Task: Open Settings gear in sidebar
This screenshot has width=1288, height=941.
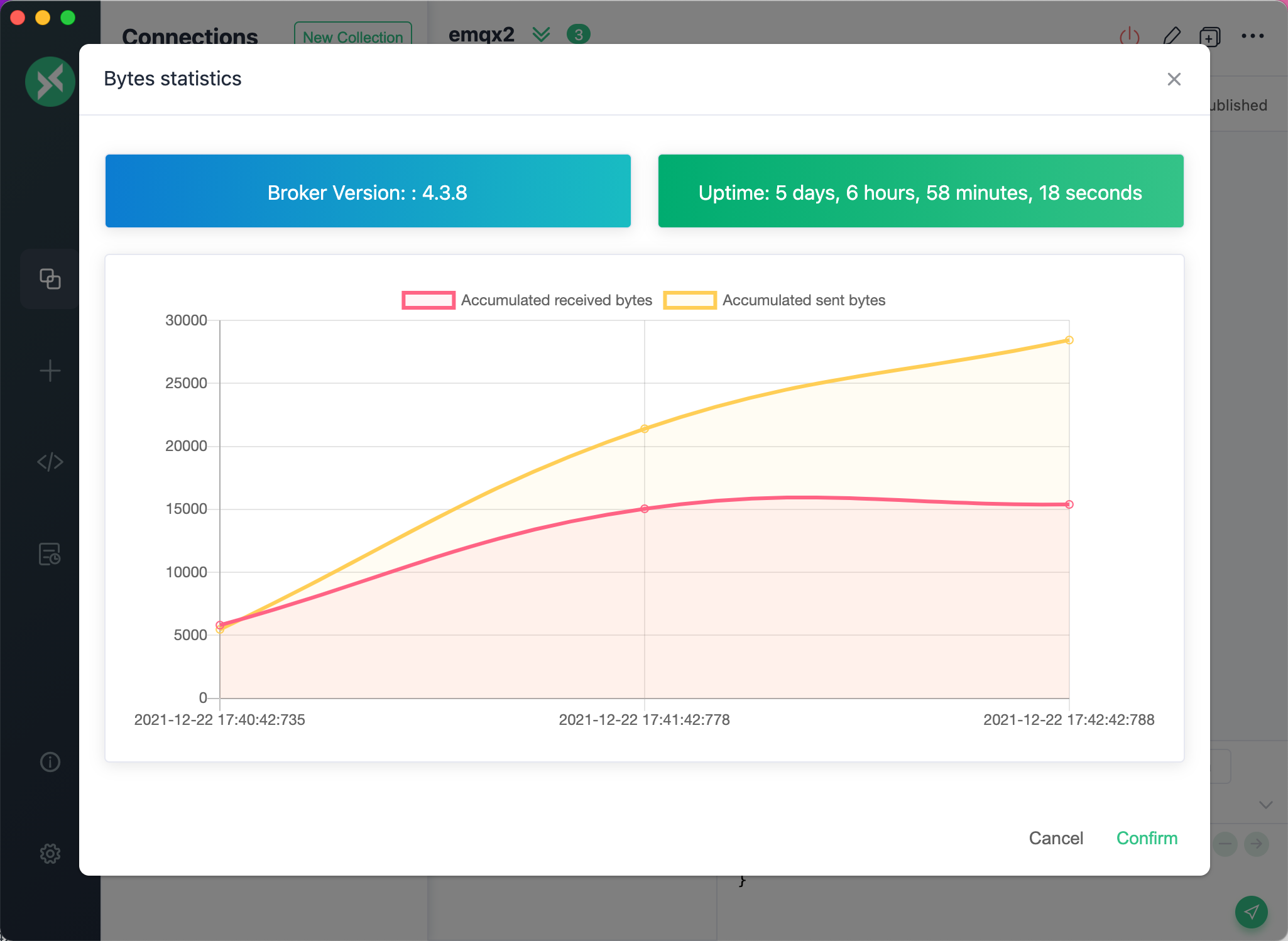Action: point(50,854)
